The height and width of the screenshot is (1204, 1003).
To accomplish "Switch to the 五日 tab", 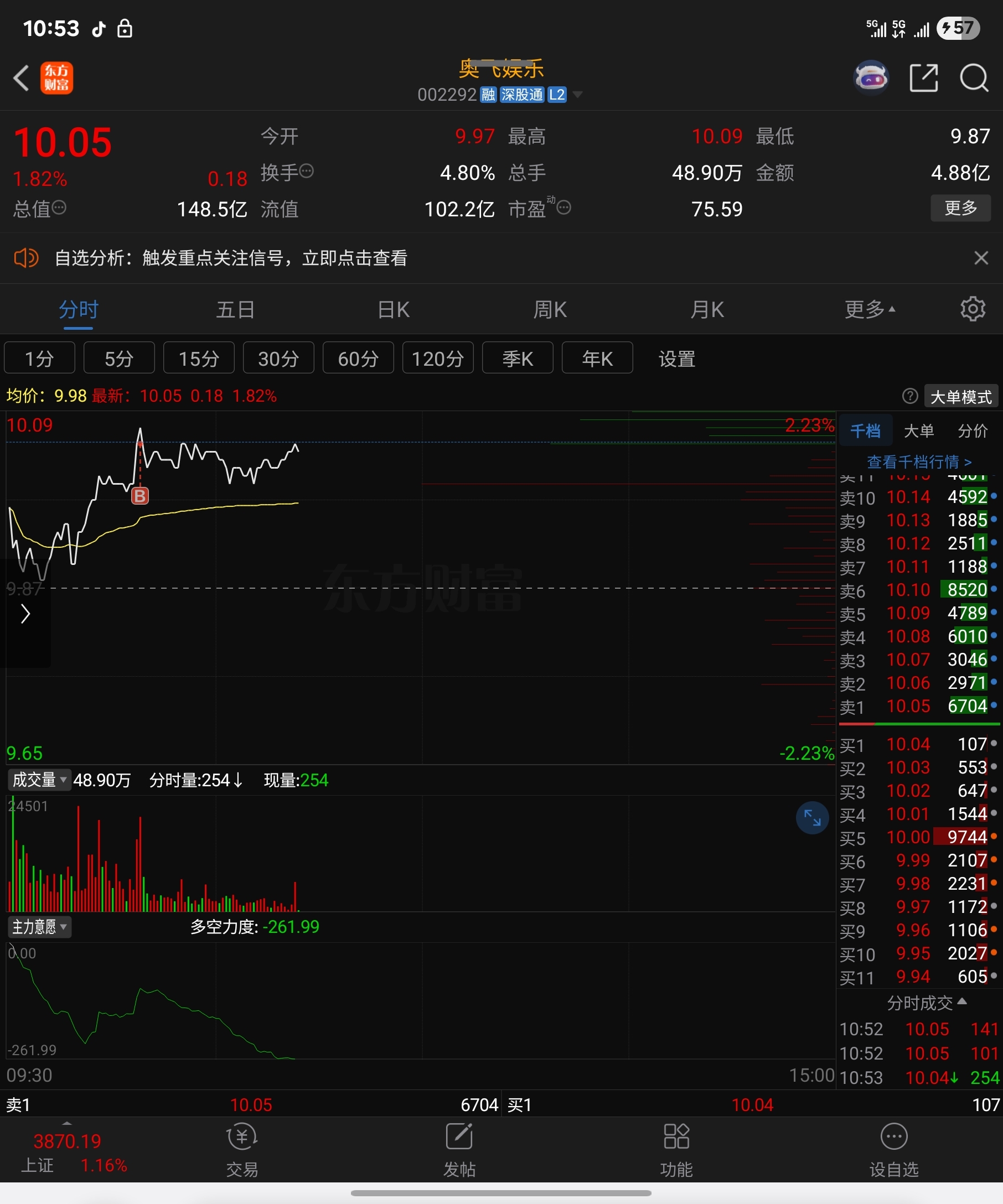I will click(x=236, y=310).
